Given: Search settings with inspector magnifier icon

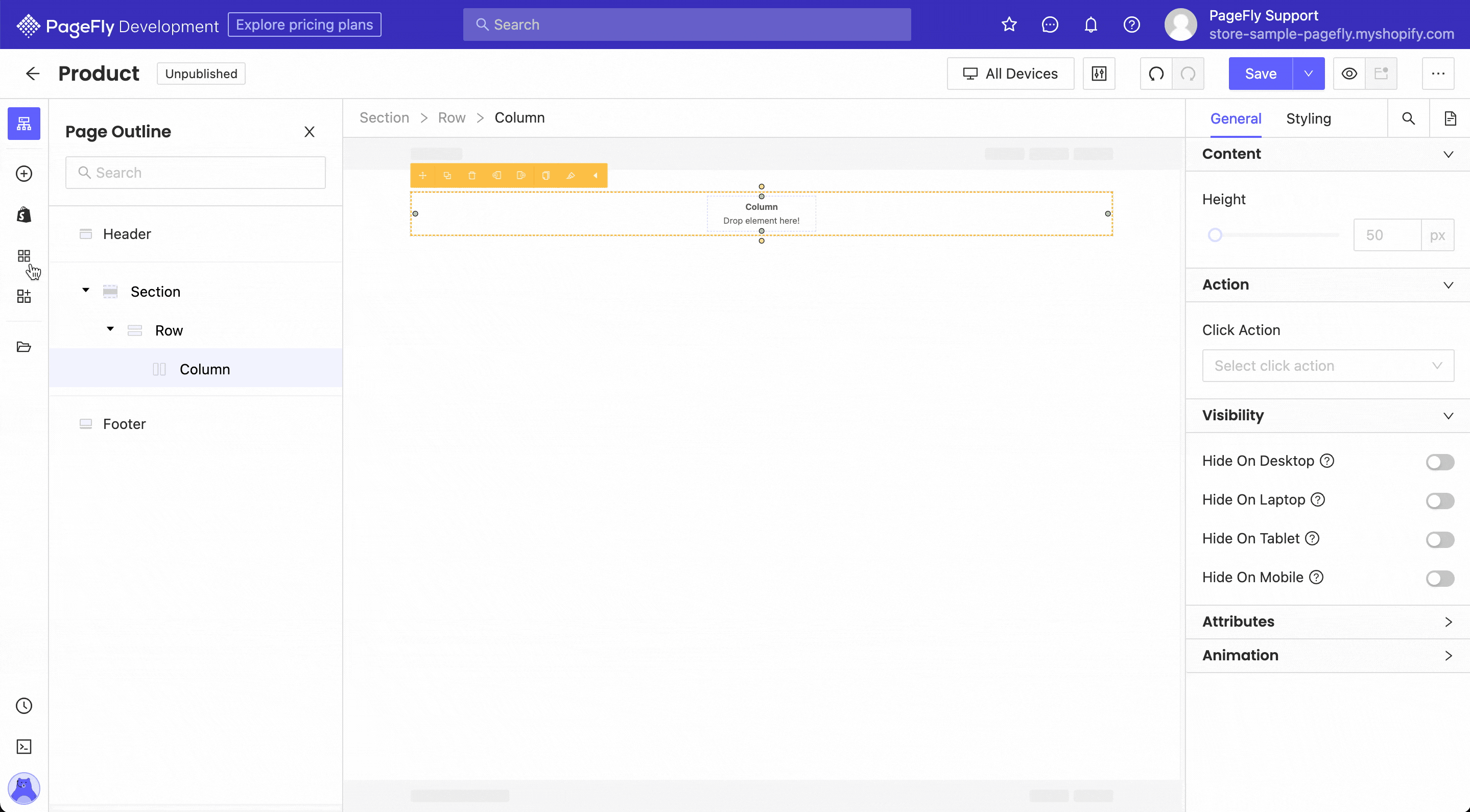Looking at the screenshot, I should (x=1408, y=118).
